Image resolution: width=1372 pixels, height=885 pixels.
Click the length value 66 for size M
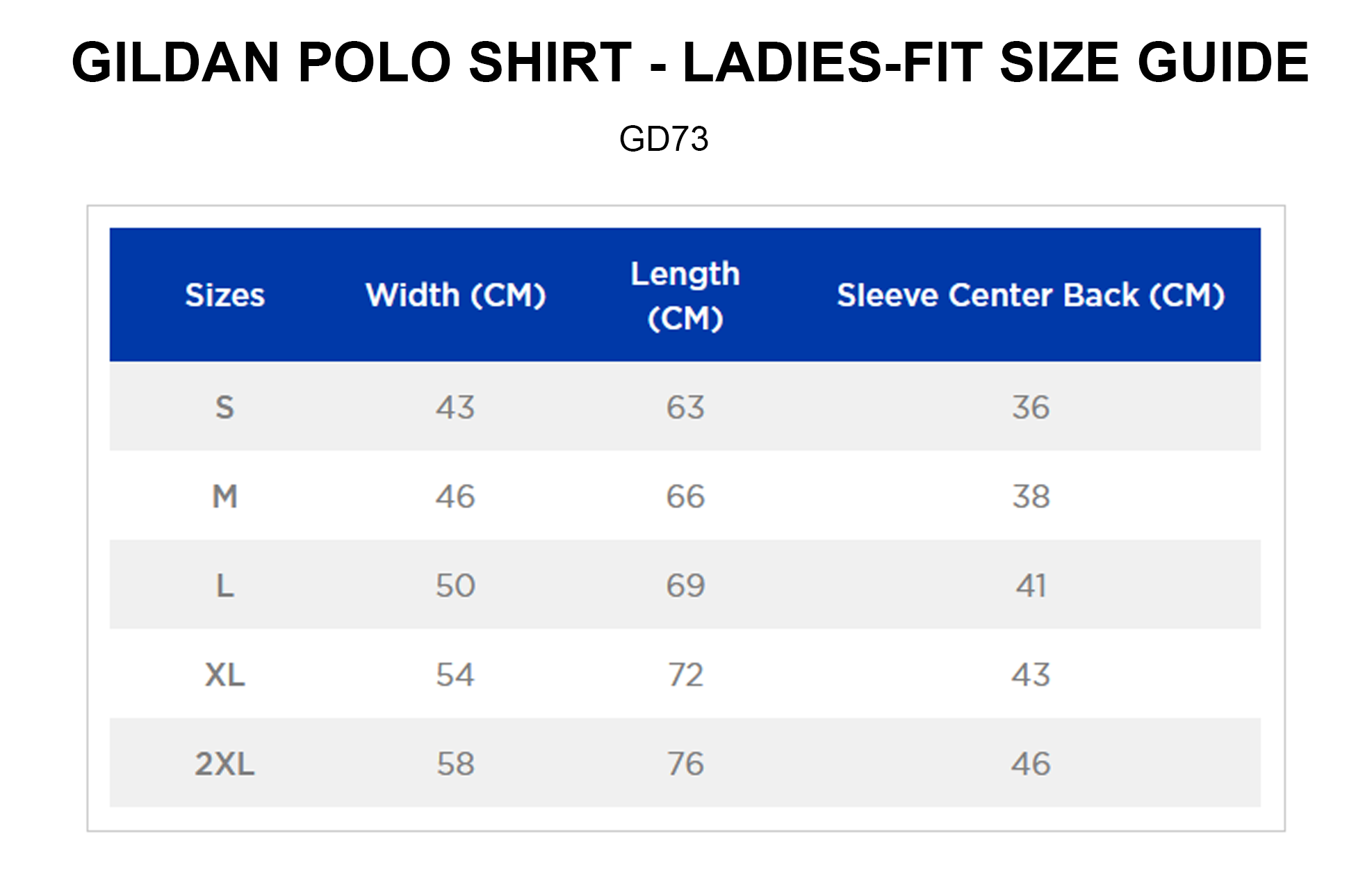click(x=685, y=496)
